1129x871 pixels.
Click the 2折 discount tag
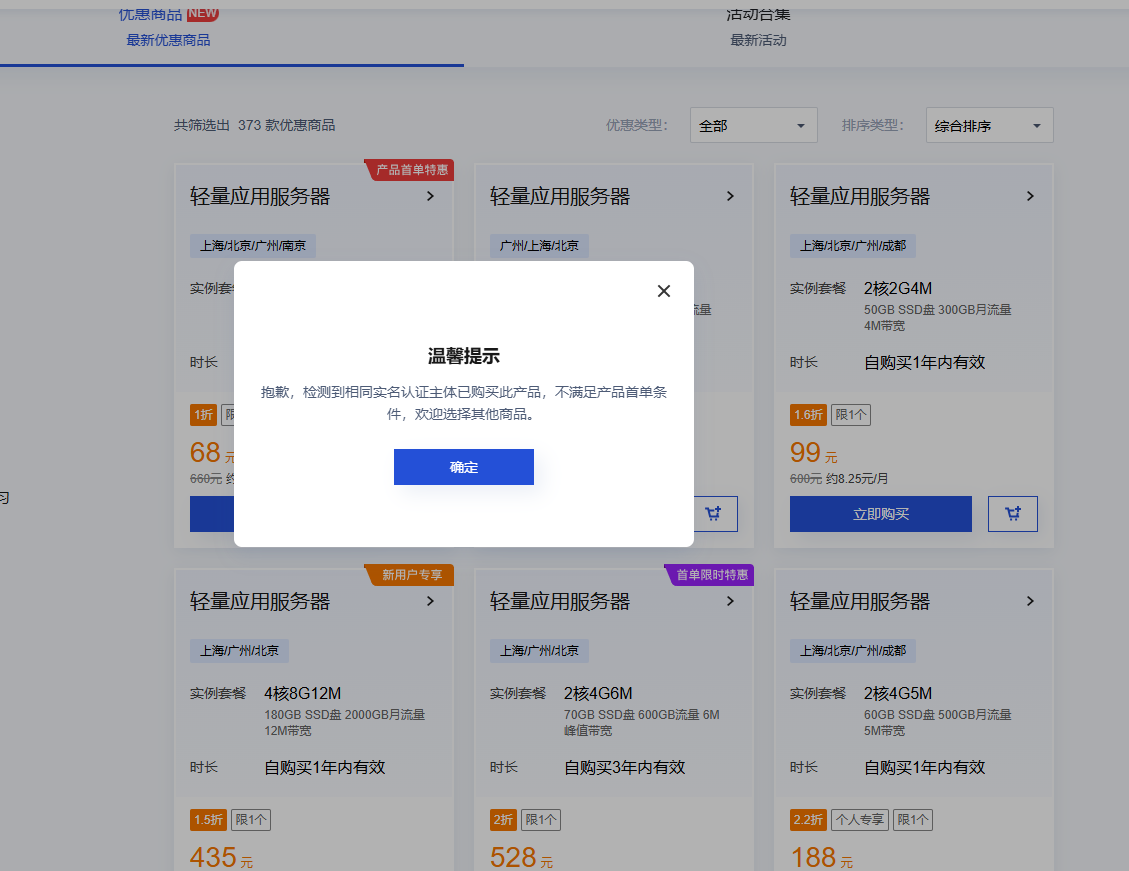click(503, 820)
